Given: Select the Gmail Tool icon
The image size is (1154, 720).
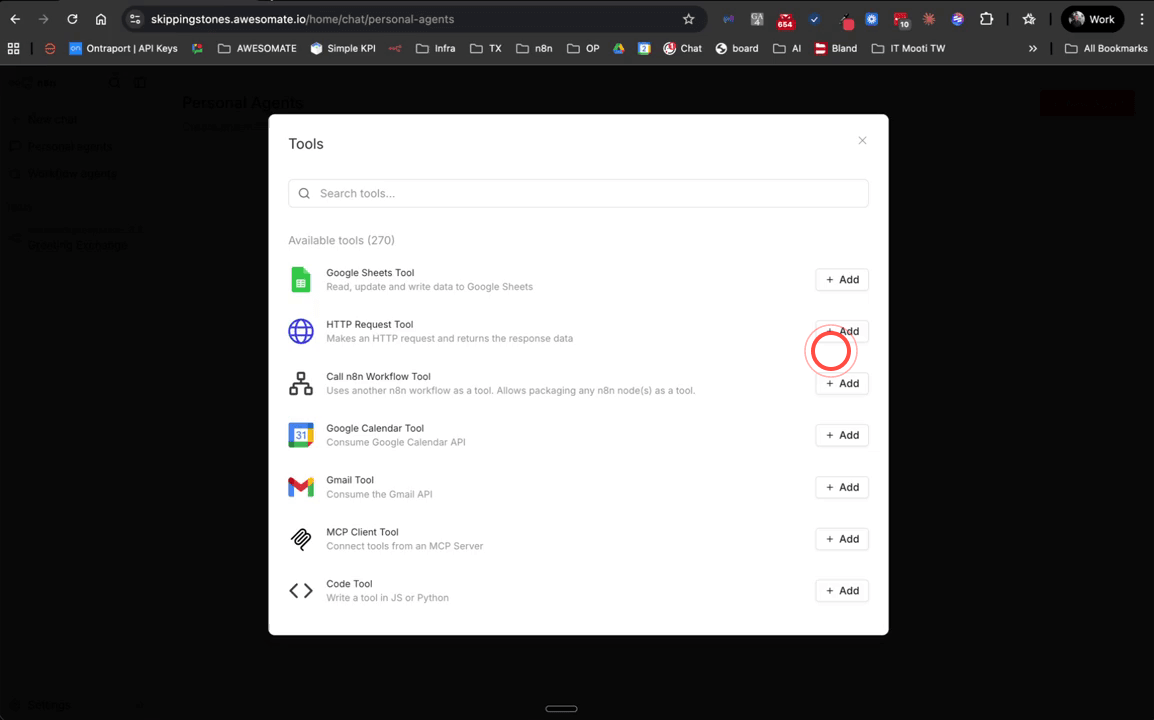Looking at the screenshot, I should click(301, 487).
